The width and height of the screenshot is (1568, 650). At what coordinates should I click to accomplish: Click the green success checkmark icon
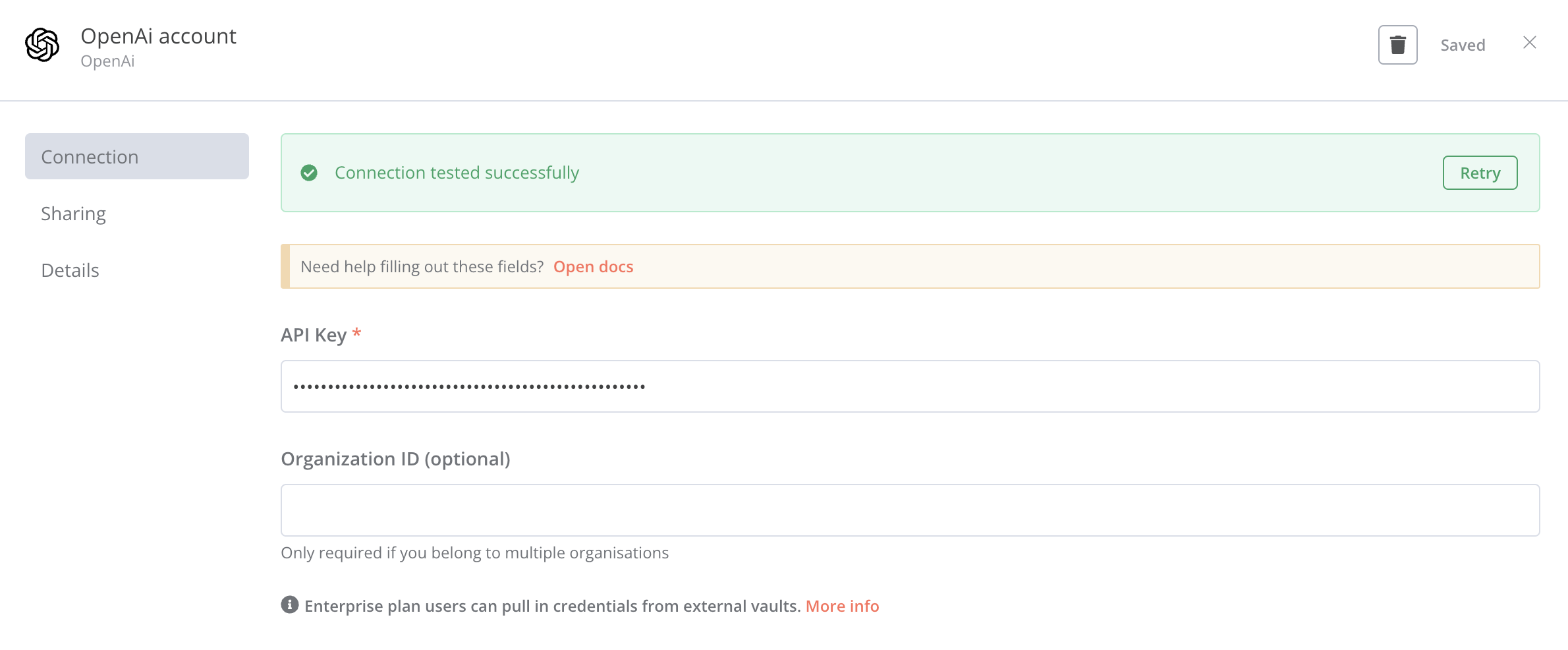click(x=309, y=173)
